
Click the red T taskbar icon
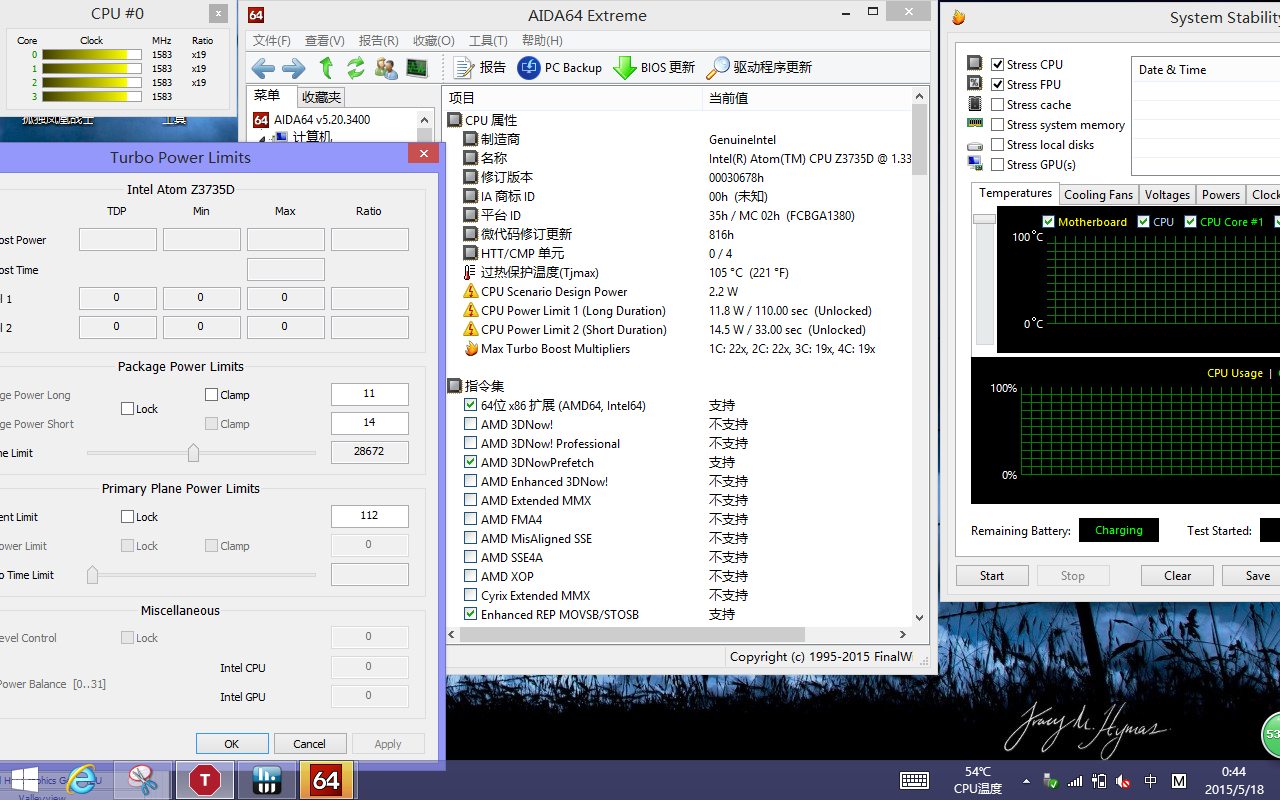(x=205, y=780)
